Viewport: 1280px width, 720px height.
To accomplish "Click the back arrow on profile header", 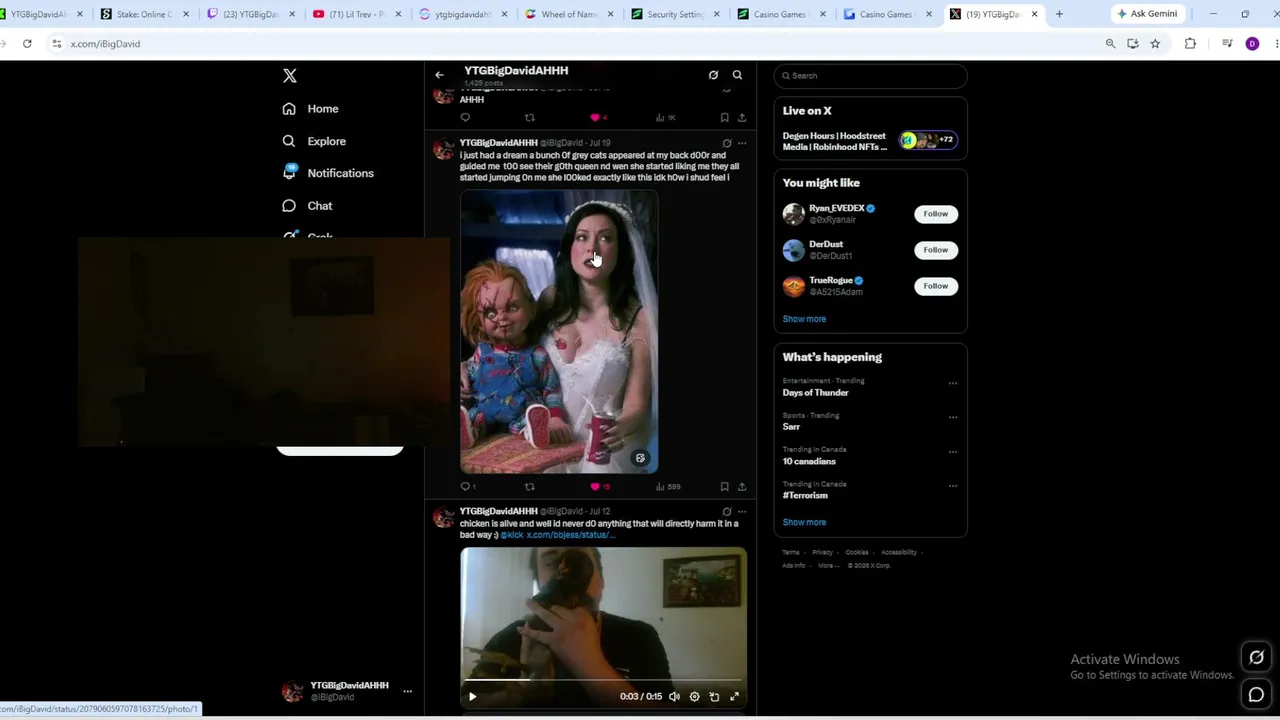I will click(439, 75).
